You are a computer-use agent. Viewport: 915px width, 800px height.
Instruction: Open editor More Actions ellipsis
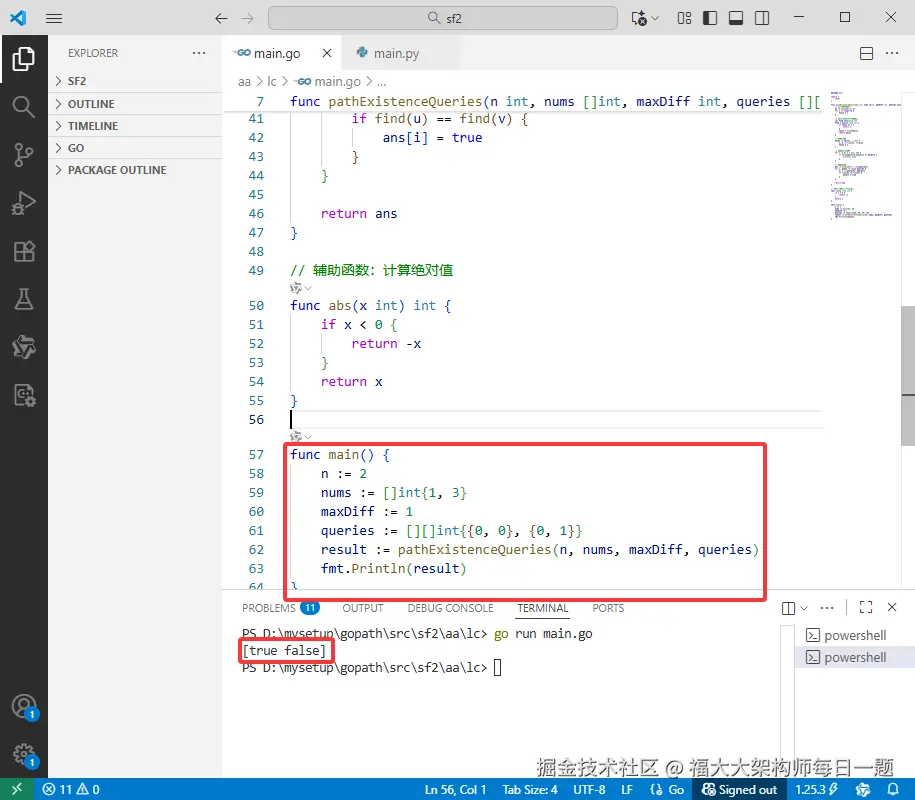pos(892,53)
